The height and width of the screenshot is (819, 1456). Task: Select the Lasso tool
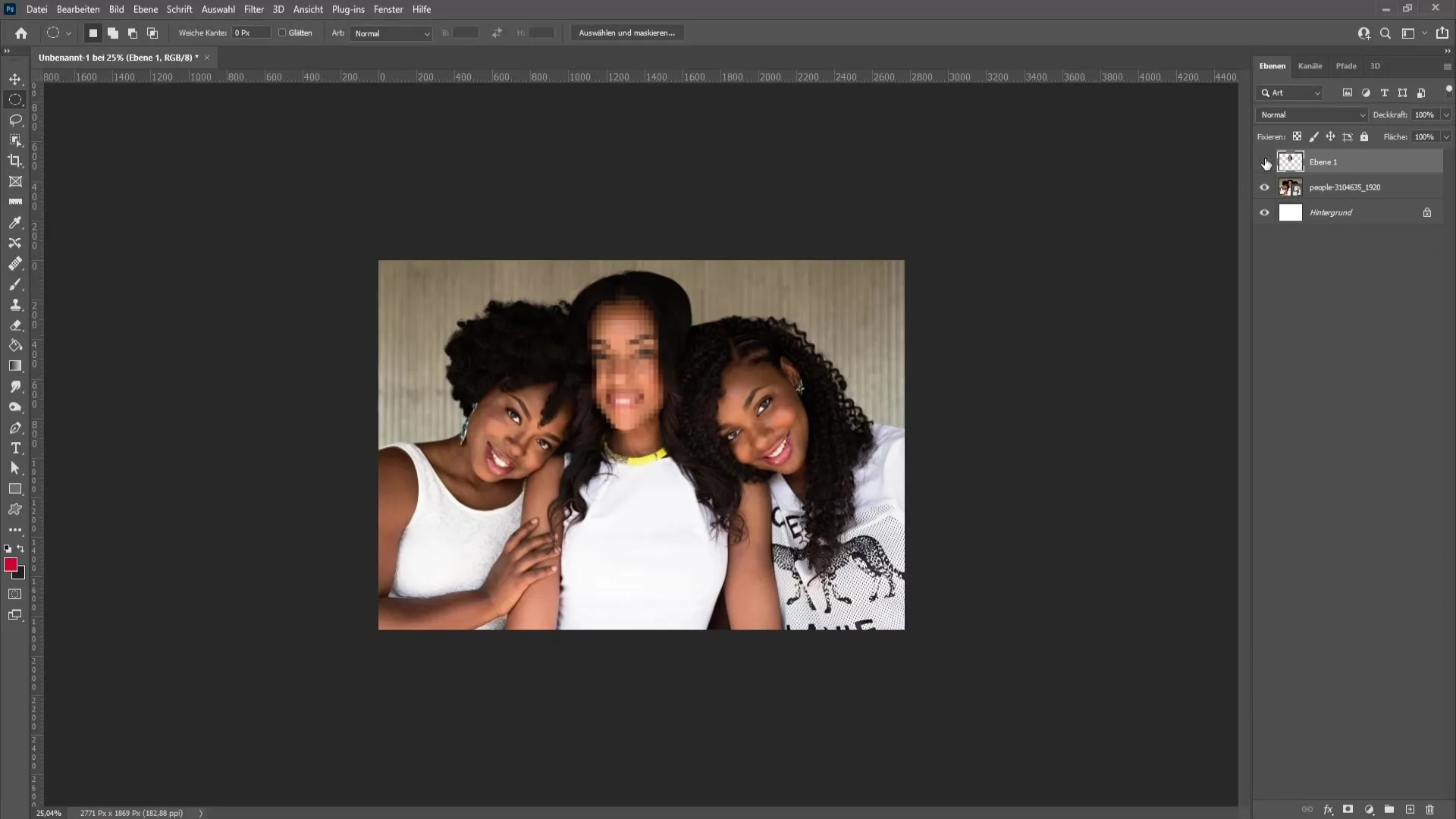pyautogui.click(x=15, y=119)
